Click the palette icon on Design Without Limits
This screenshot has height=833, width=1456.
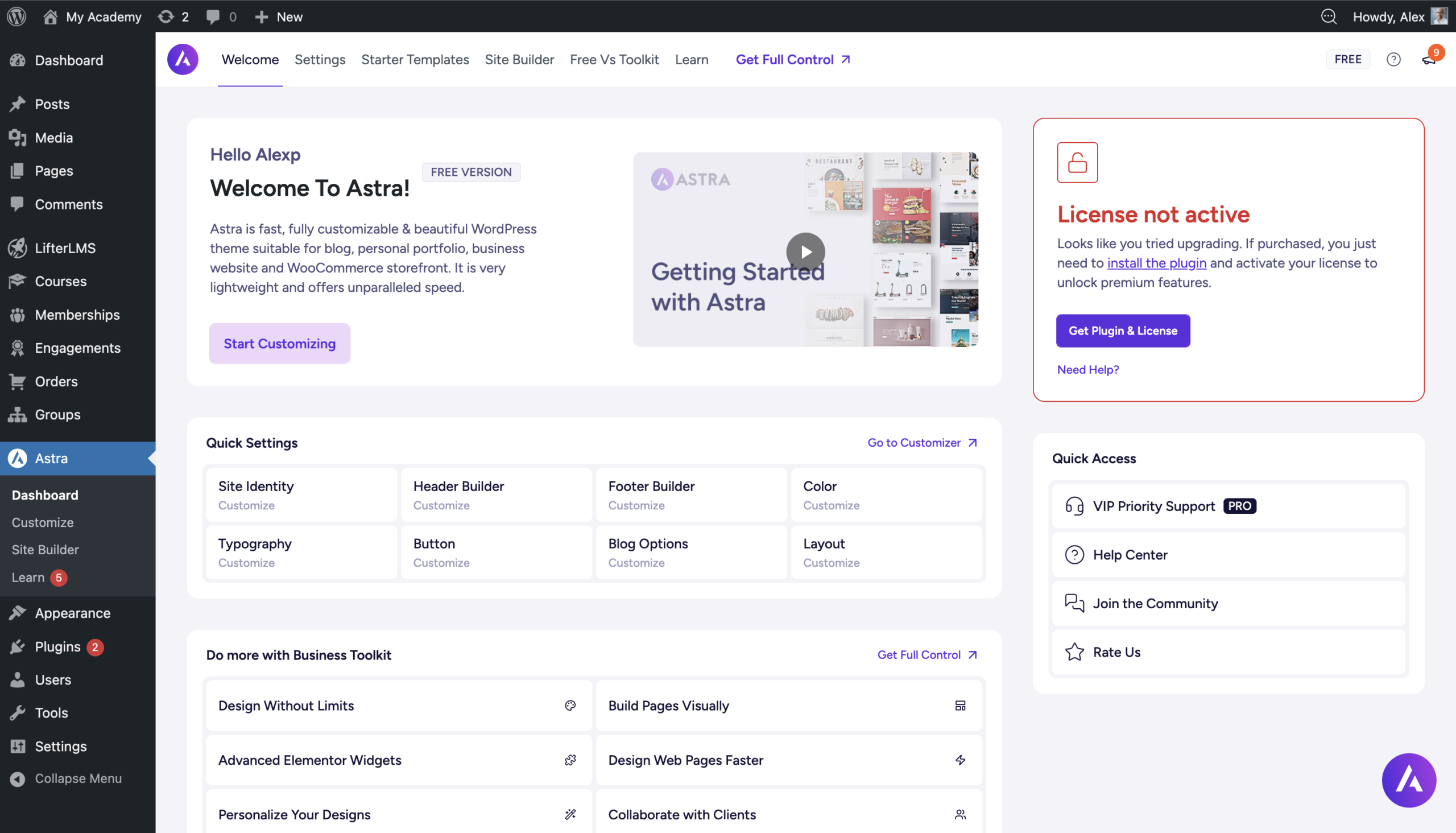(570, 706)
